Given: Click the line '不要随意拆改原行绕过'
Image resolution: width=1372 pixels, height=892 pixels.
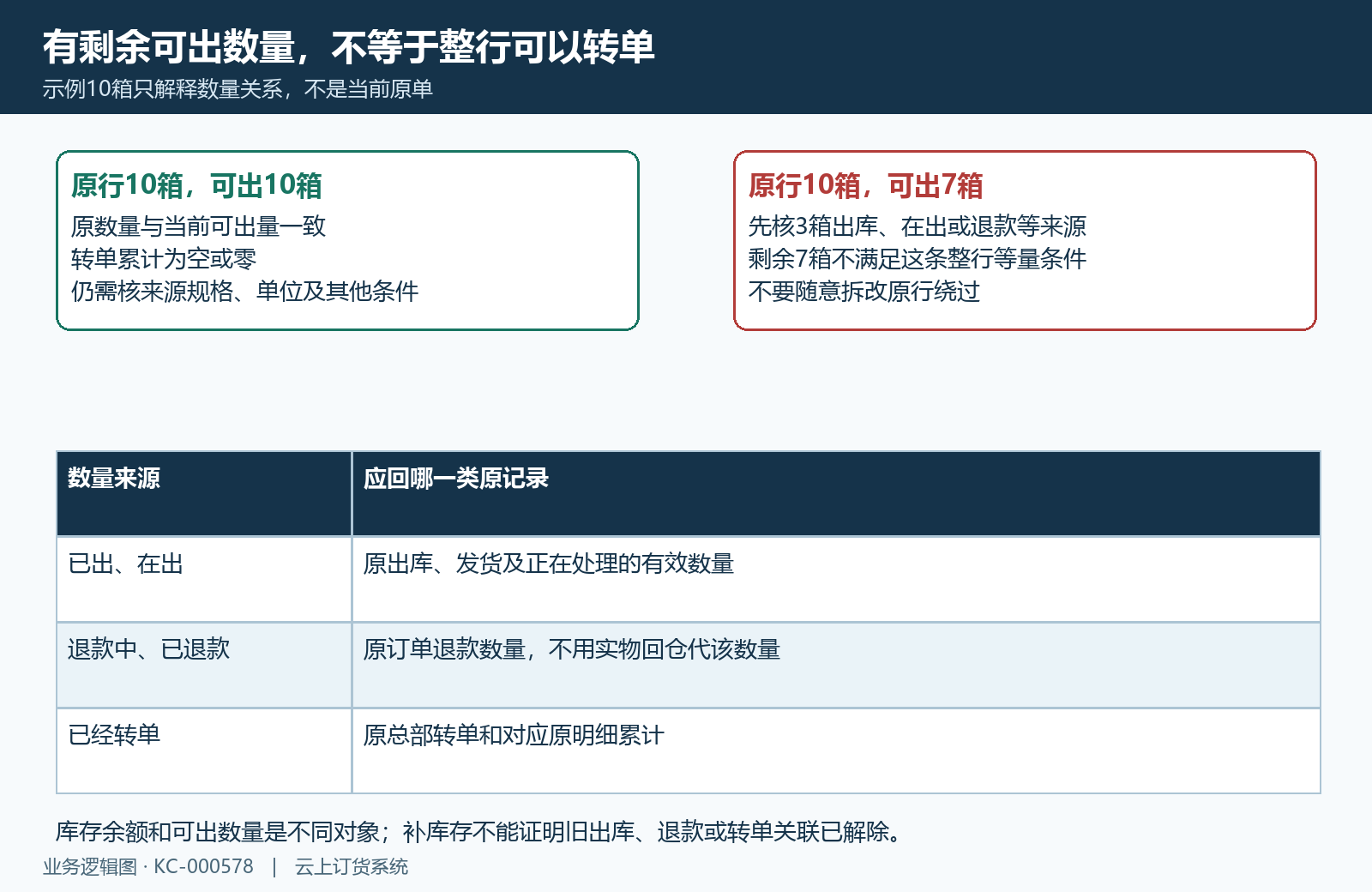Looking at the screenshot, I should point(864,292).
